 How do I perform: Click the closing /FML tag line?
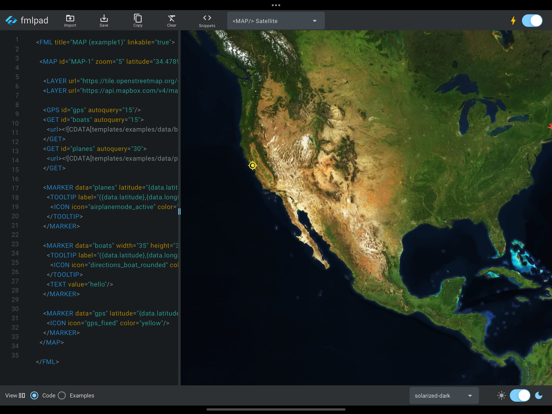point(48,362)
